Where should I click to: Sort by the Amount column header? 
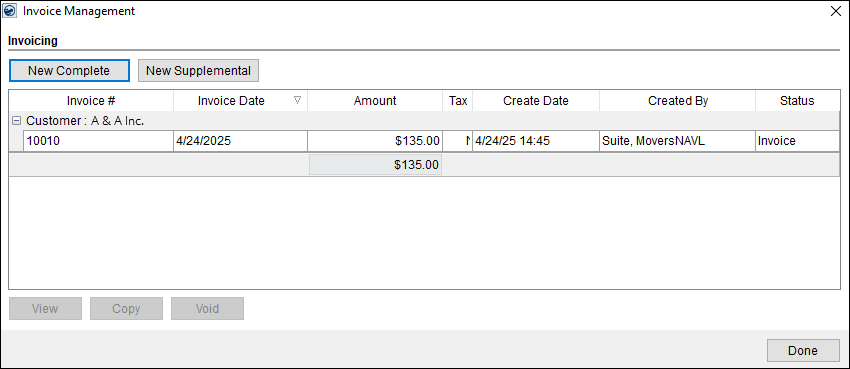click(x=375, y=101)
